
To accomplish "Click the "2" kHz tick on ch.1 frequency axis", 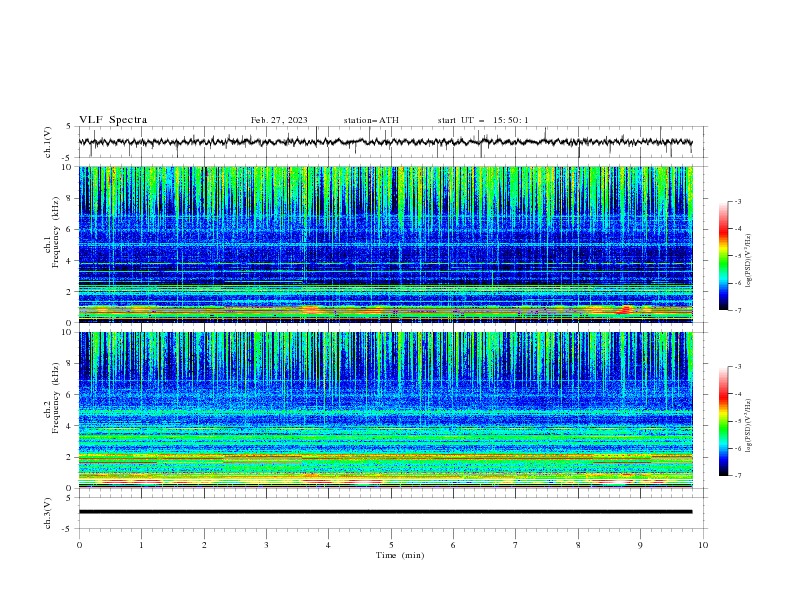I will point(69,291).
